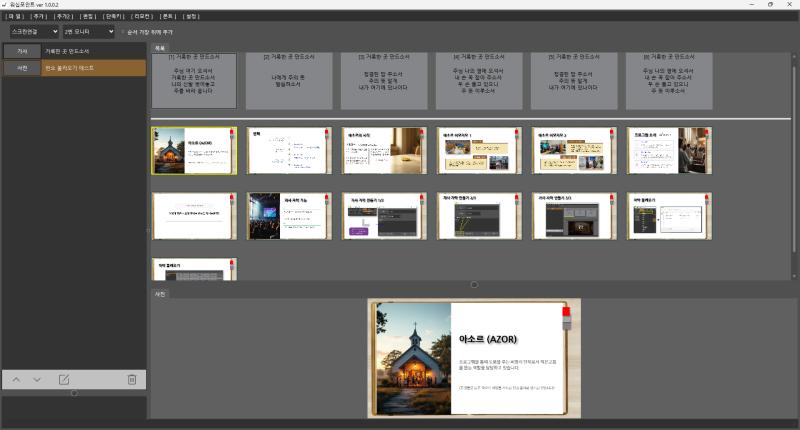The image size is (800, 430).
Task: Move selected item up with up arrow
Action: click(16, 379)
